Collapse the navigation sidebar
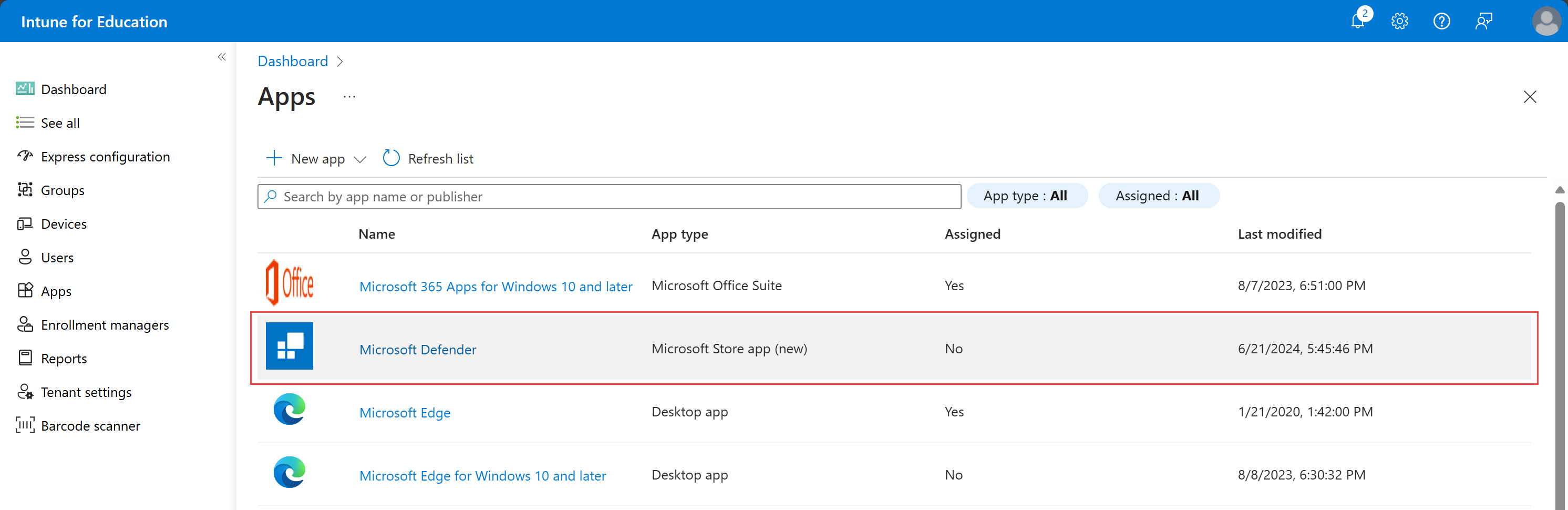 click(222, 56)
